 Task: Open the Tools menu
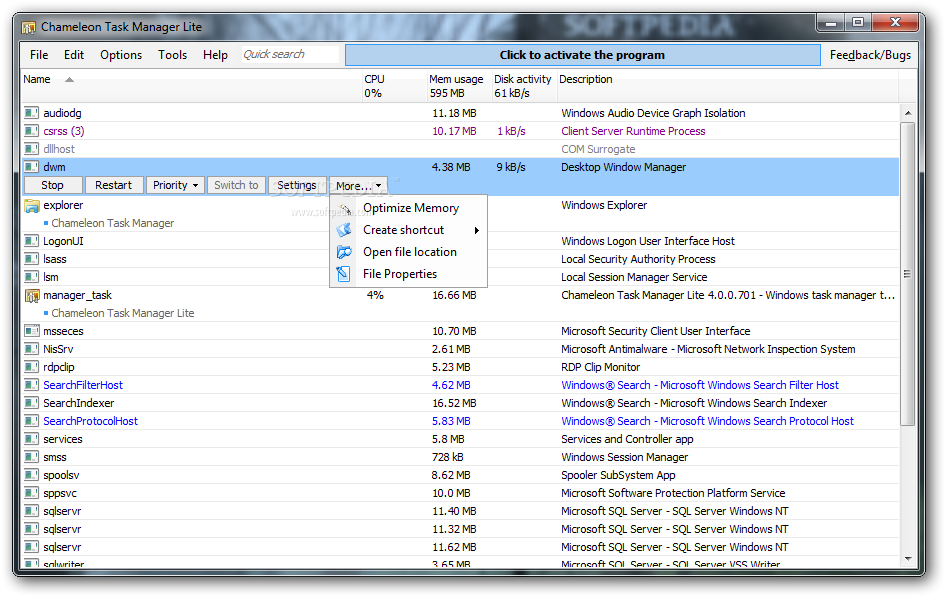173,55
